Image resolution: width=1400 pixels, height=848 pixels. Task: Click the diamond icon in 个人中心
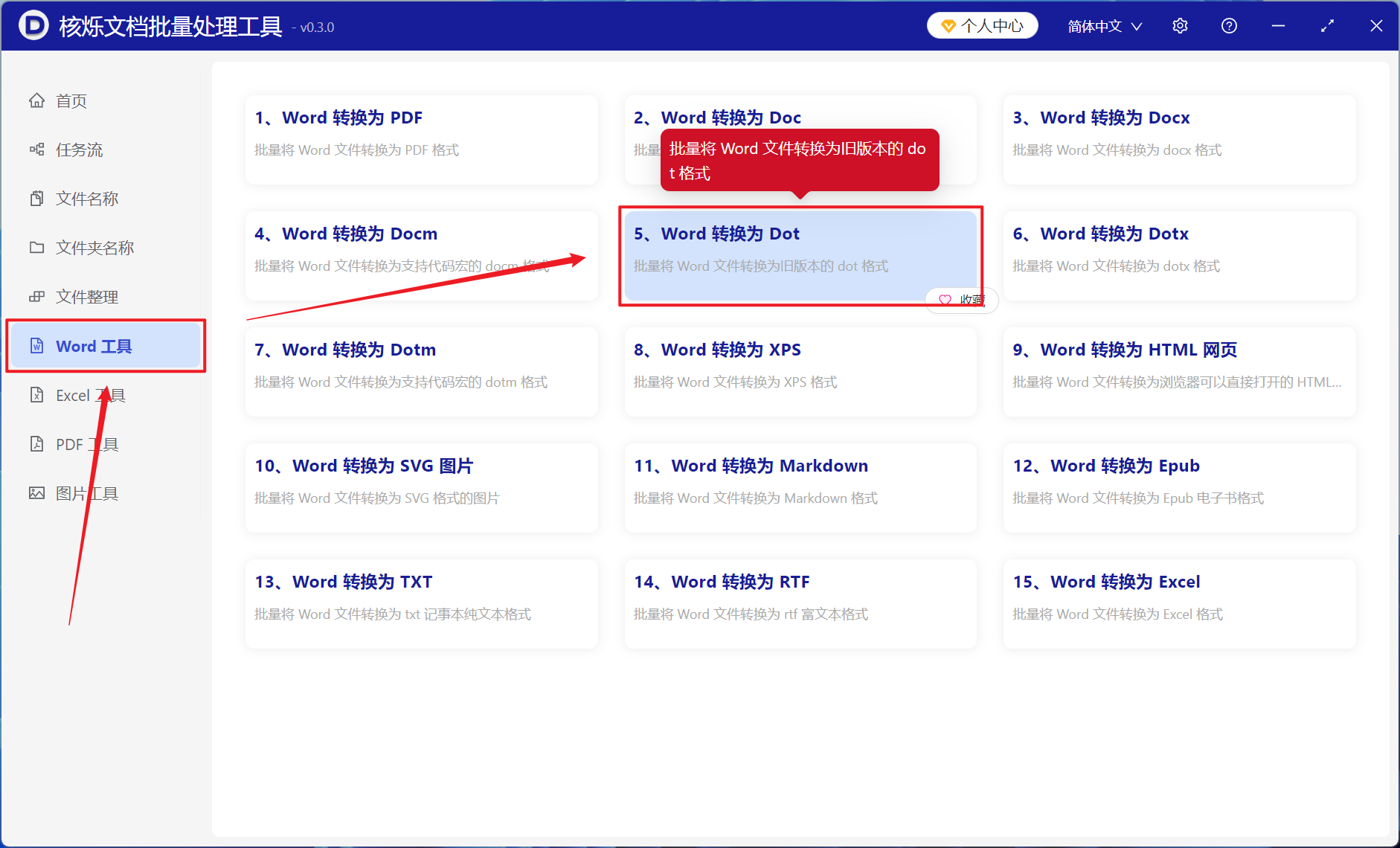pyautogui.click(x=948, y=26)
